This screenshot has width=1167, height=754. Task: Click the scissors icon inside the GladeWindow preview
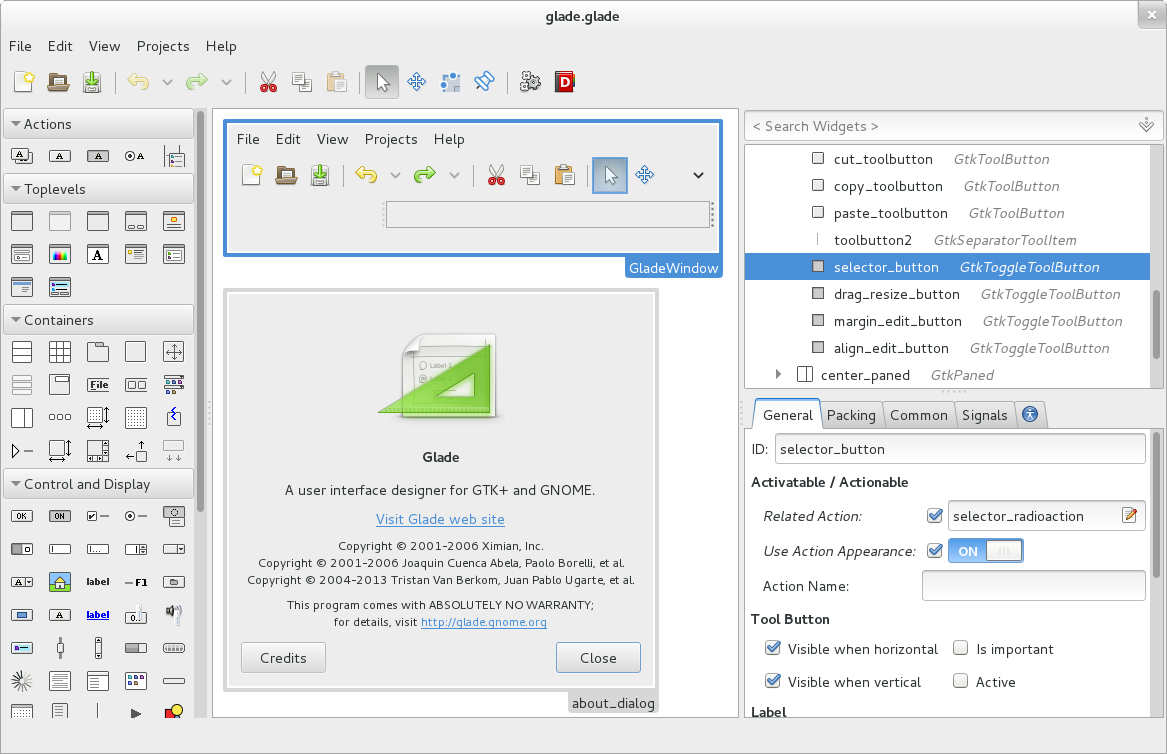[x=496, y=175]
